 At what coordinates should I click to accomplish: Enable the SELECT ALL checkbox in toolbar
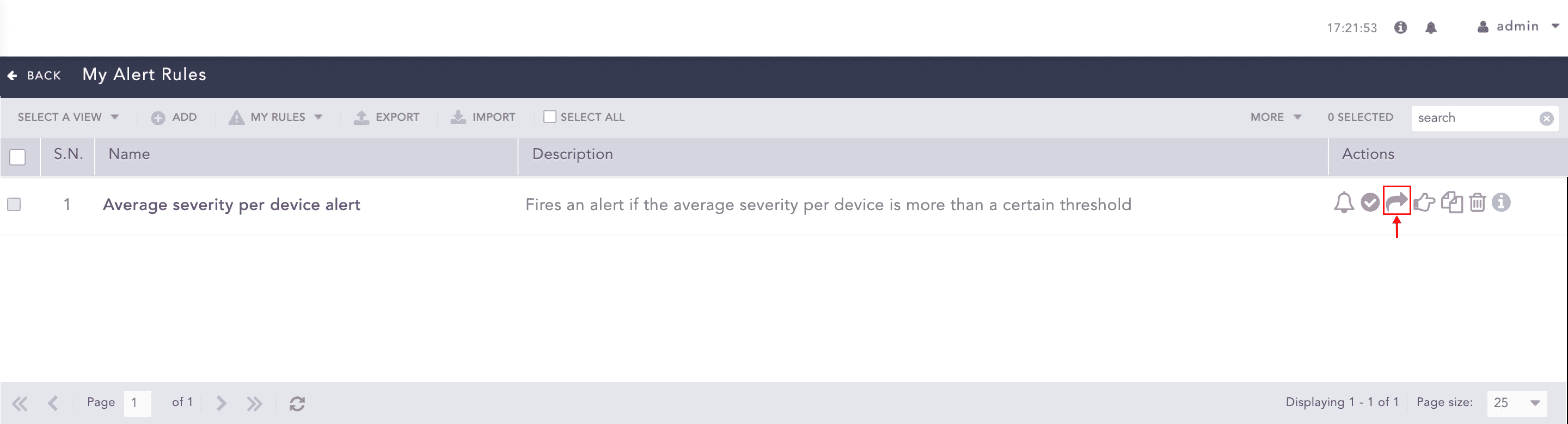click(x=550, y=117)
